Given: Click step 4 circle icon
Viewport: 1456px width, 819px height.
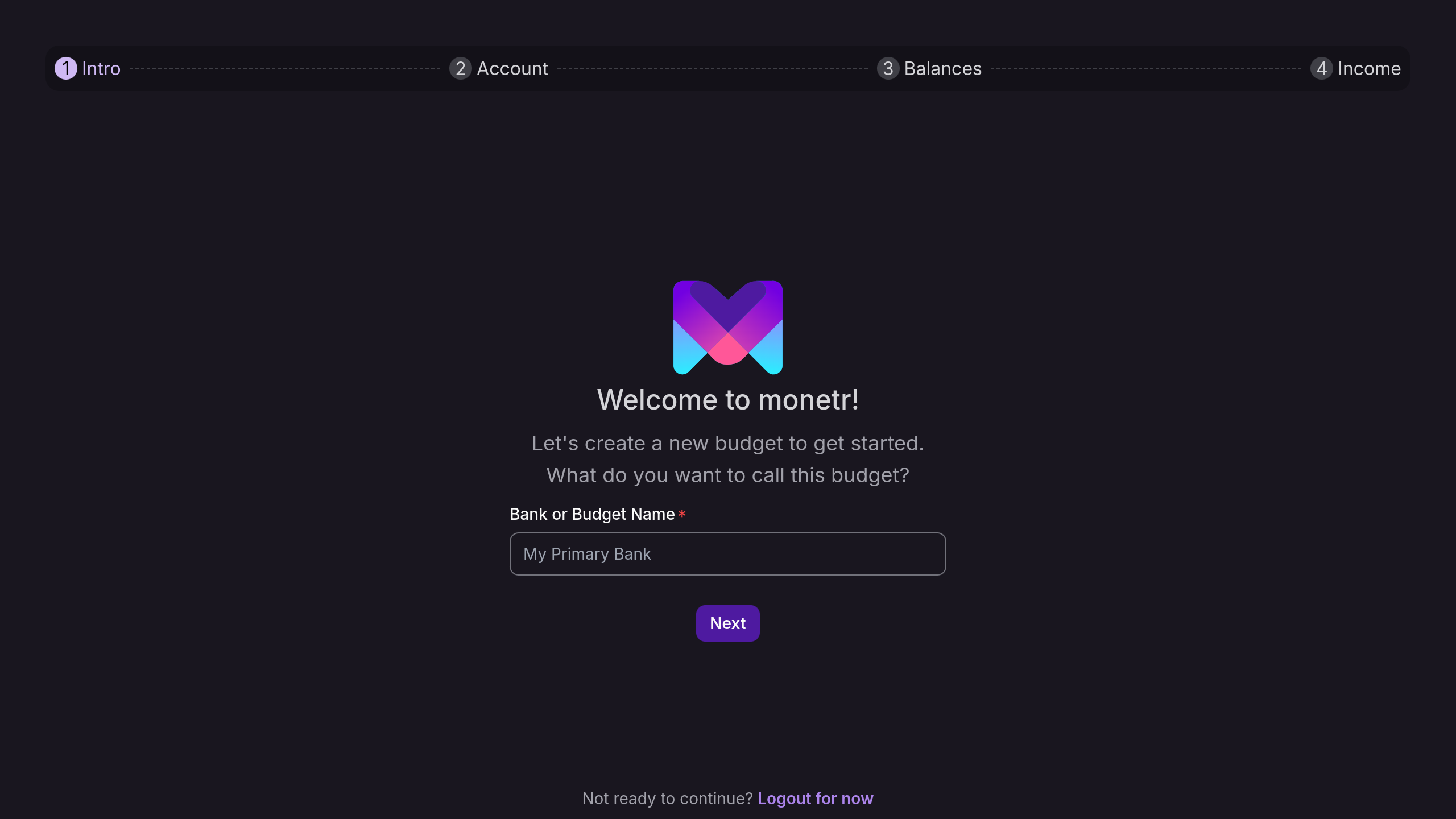Looking at the screenshot, I should click(x=1322, y=68).
